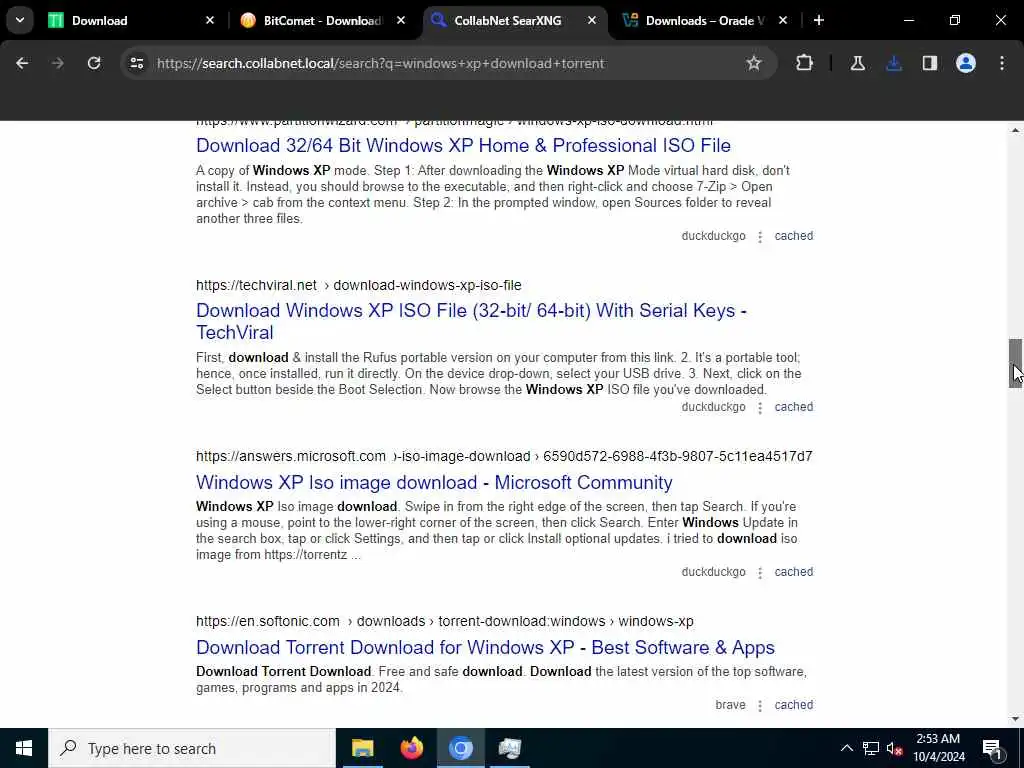Reload the current page
Viewport: 1024px width, 768px height.
[x=94, y=63]
